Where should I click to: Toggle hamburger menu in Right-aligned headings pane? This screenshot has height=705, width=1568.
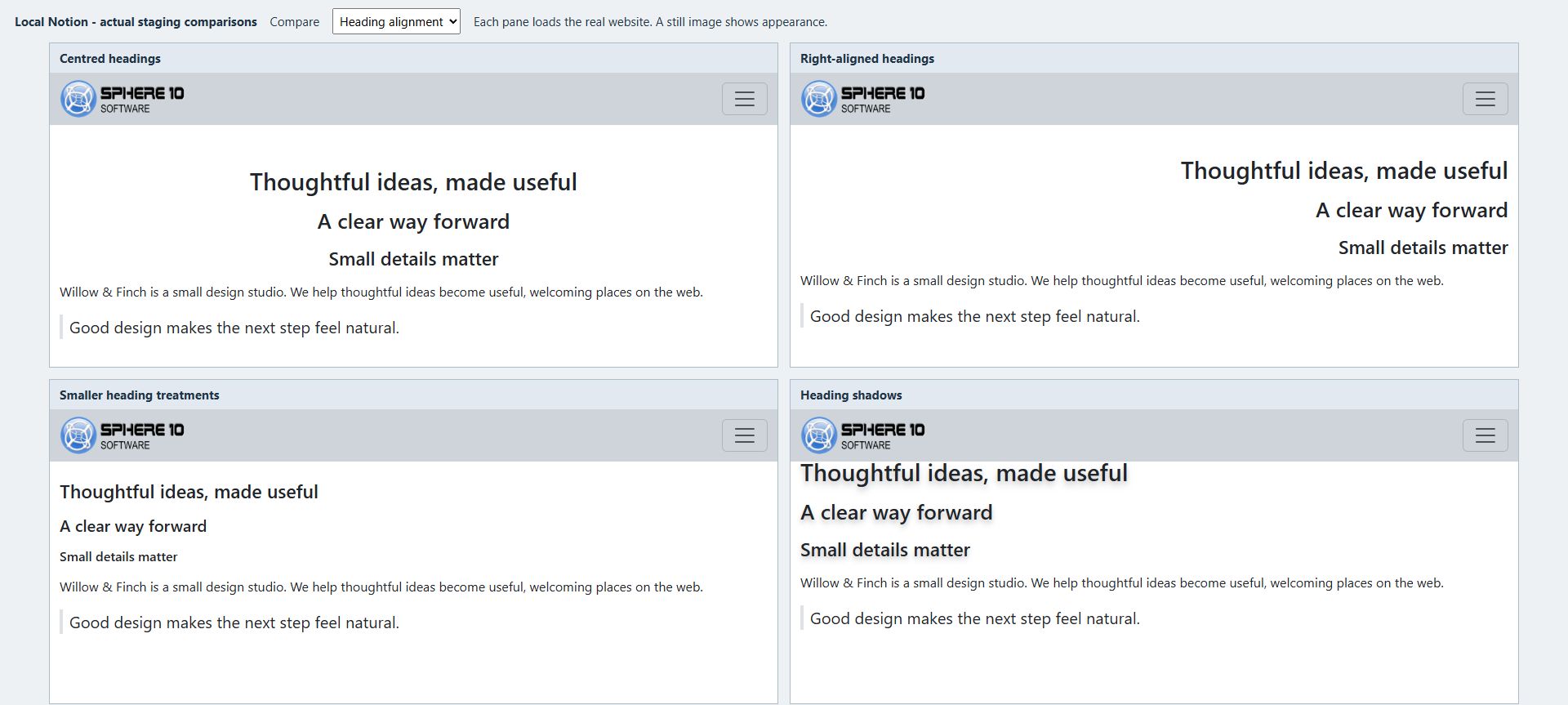coord(1485,99)
